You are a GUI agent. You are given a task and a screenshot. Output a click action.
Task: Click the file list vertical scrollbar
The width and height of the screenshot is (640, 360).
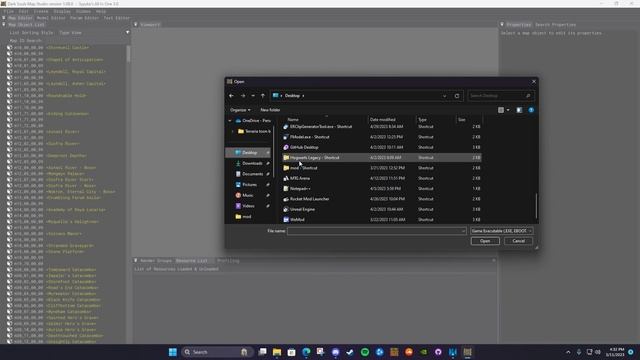536,206
